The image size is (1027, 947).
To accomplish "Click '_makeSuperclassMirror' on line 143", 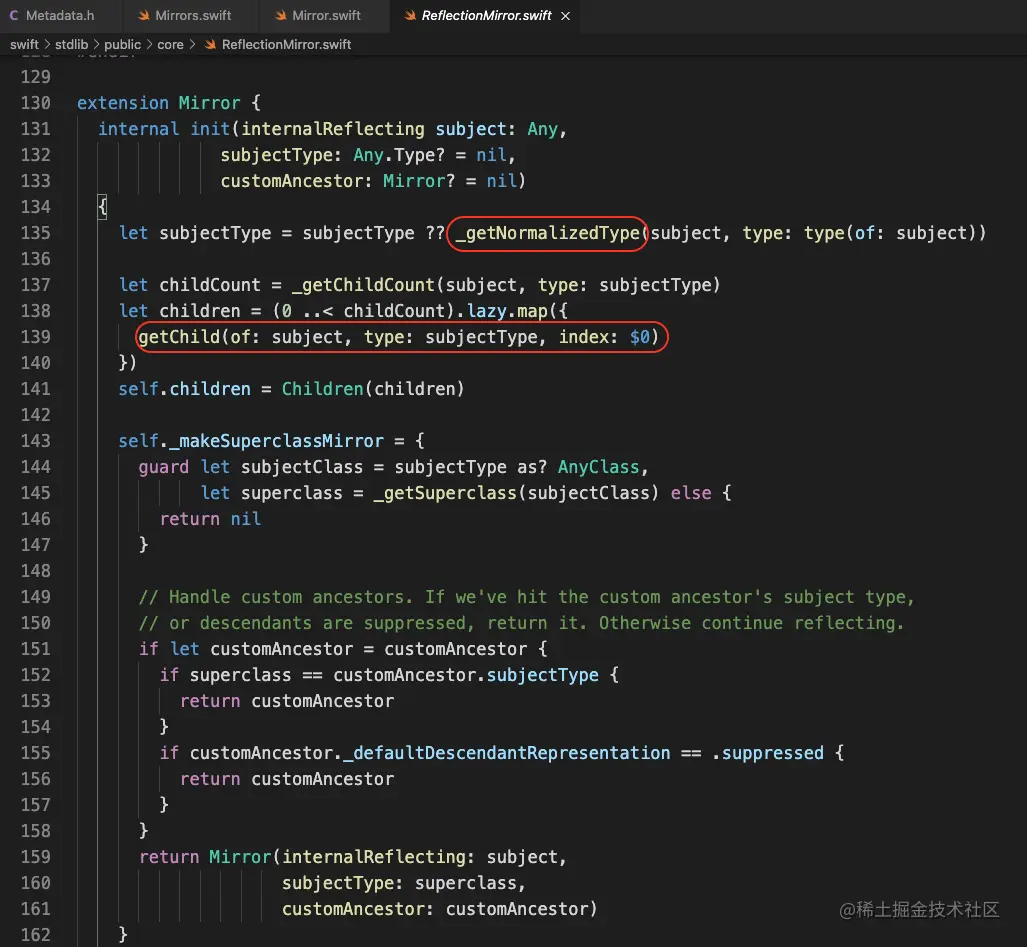I will point(276,441).
